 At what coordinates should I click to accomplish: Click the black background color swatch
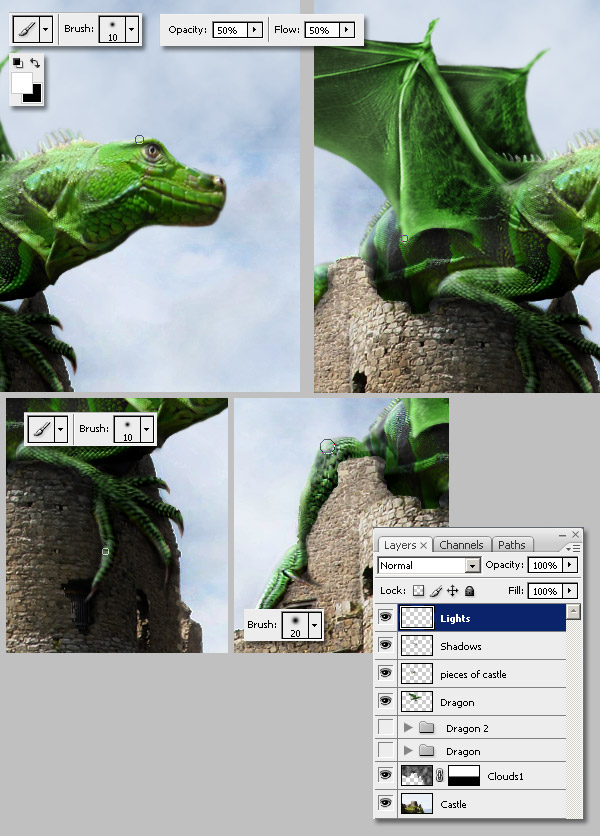point(34,95)
